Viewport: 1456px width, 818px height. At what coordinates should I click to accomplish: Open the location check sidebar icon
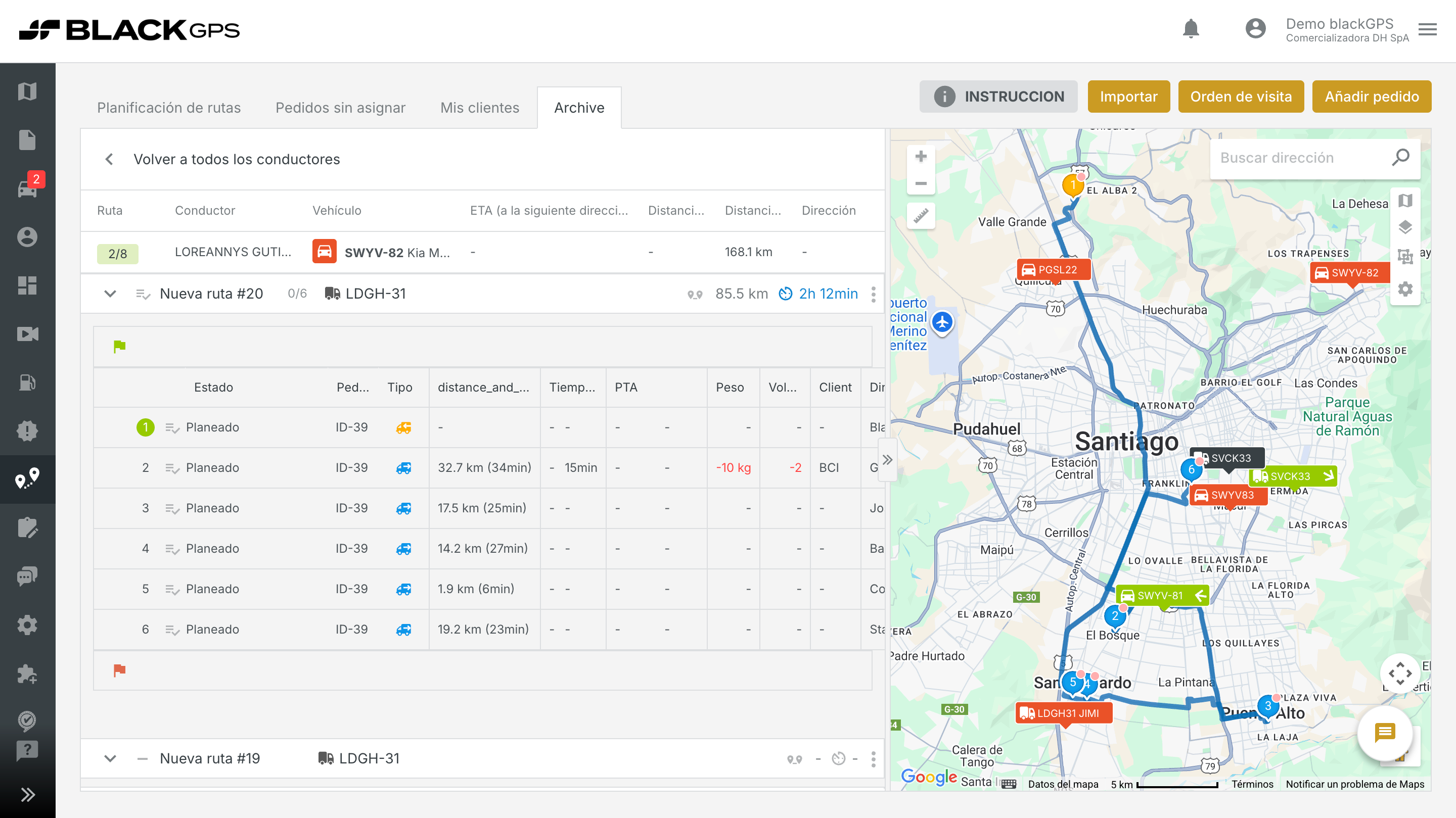tap(27, 720)
